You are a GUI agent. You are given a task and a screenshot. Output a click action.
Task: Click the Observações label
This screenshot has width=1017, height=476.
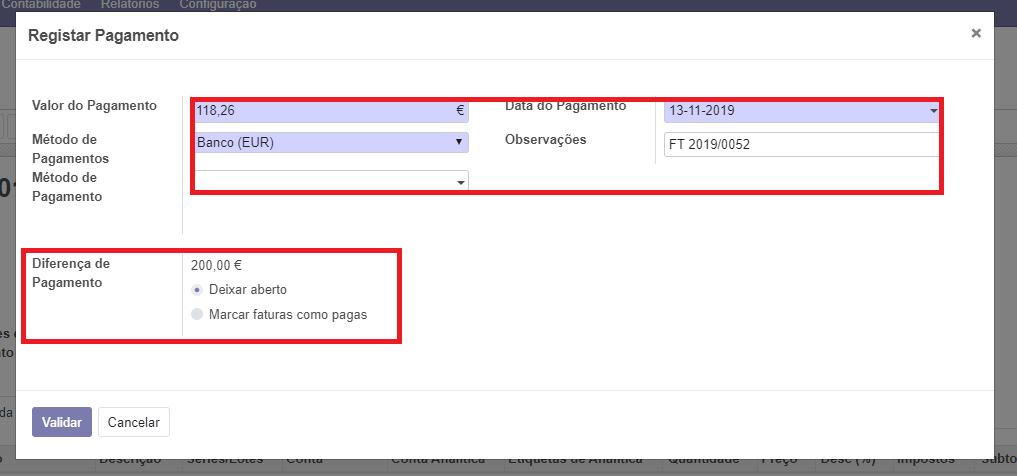[x=545, y=140]
